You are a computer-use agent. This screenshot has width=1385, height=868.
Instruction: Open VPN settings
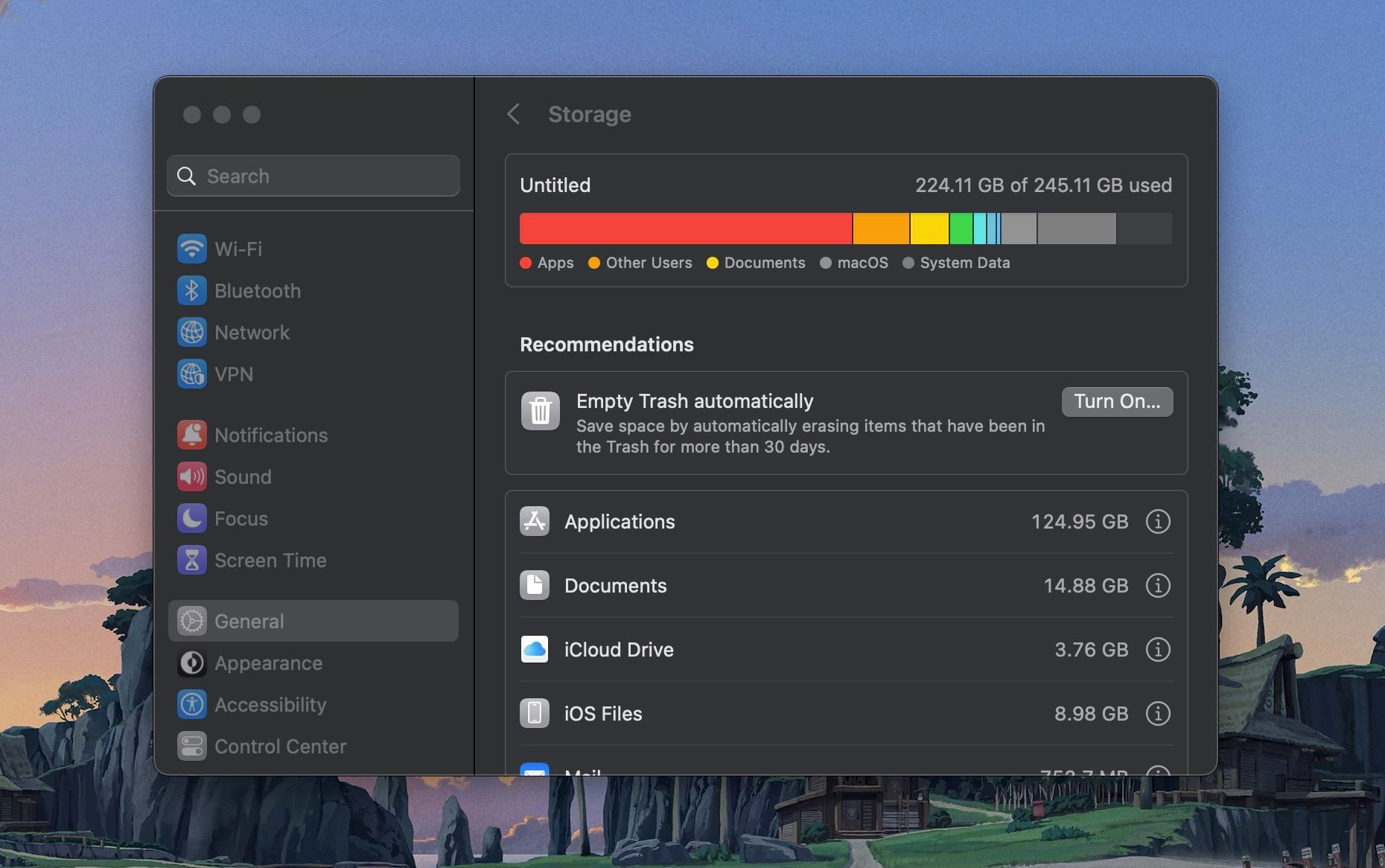click(234, 374)
